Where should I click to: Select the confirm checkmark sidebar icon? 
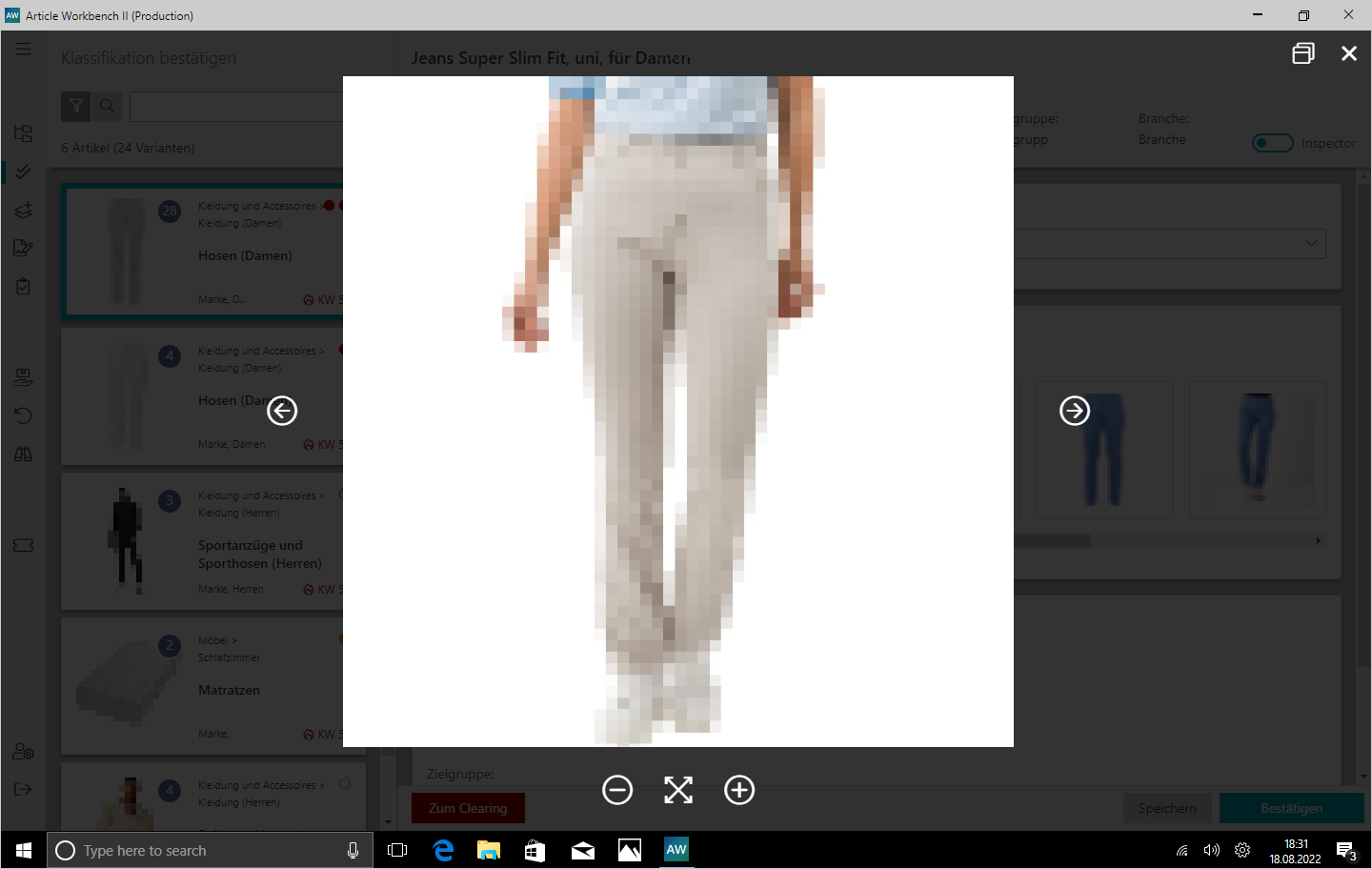pos(23,172)
